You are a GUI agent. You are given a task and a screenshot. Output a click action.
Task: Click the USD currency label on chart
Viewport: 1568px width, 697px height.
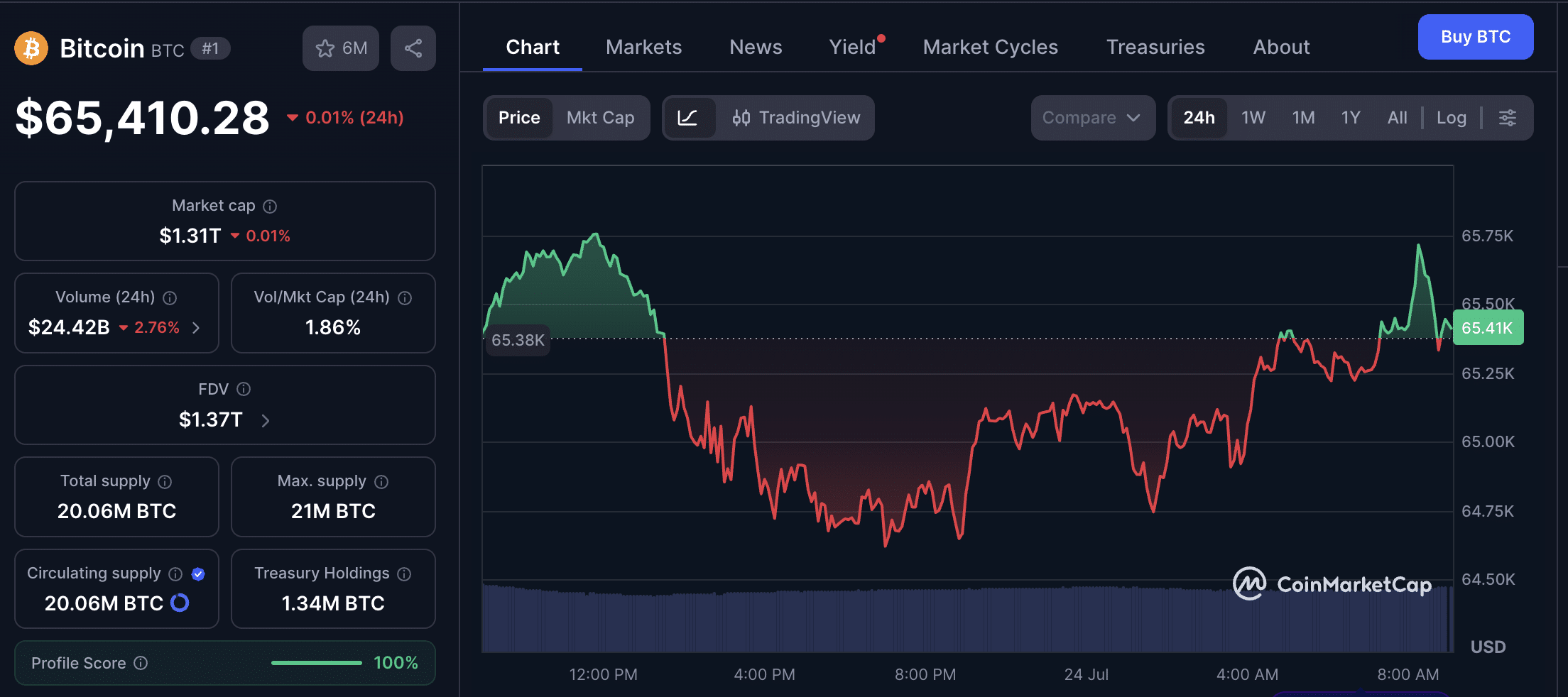pyautogui.click(x=1488, y=647)
